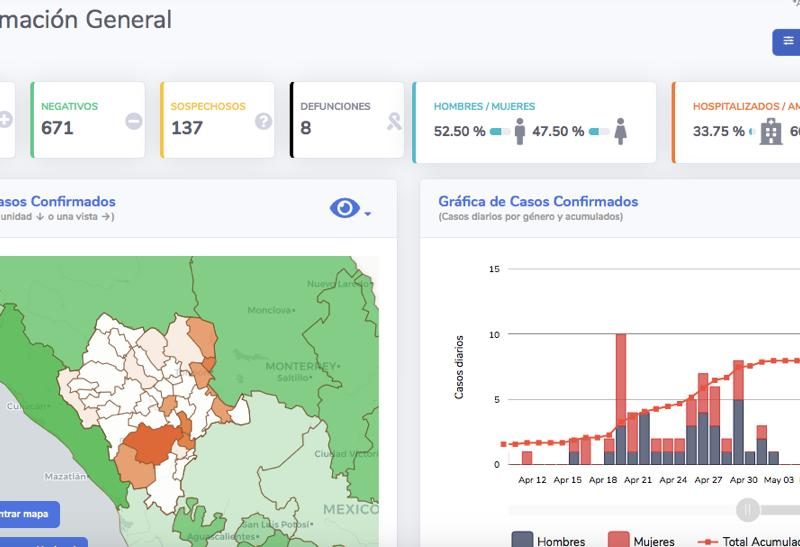Click the question mark icon in Sospechosos card

click(x=263, y=121)
